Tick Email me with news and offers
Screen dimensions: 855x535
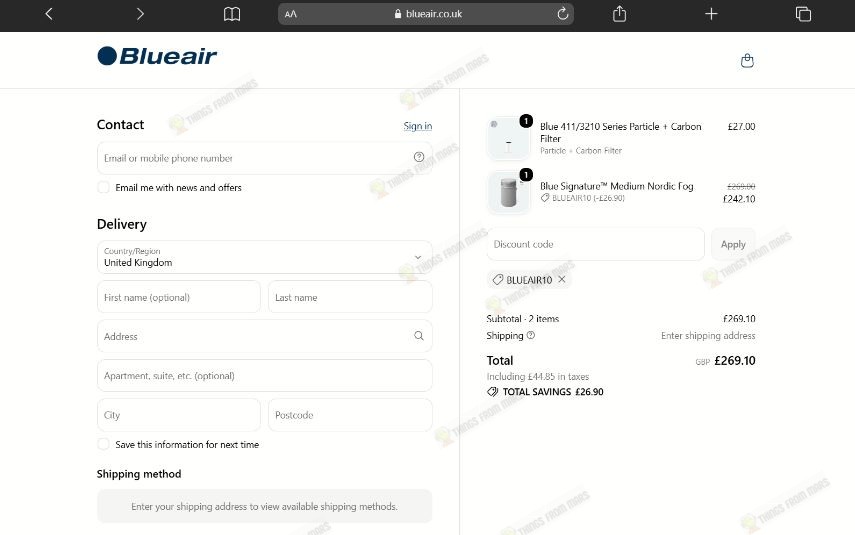(x=103, y=187)
